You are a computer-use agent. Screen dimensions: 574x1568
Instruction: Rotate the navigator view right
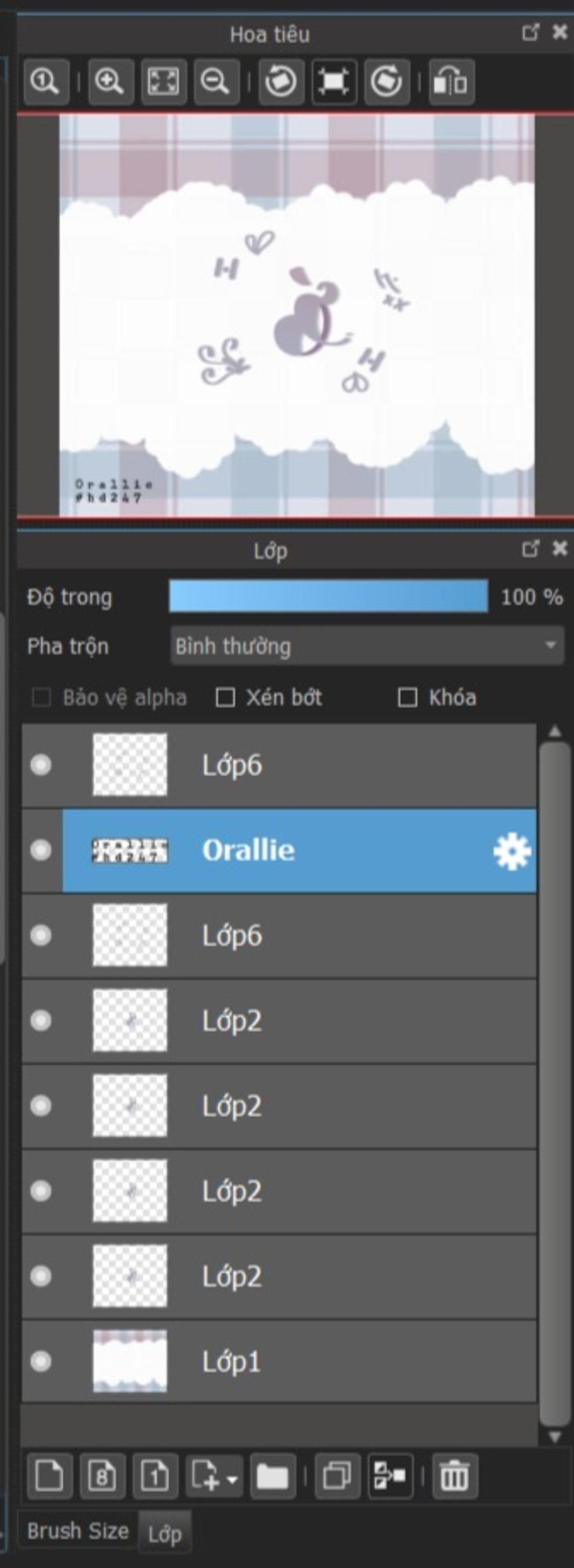coord(387,81)
